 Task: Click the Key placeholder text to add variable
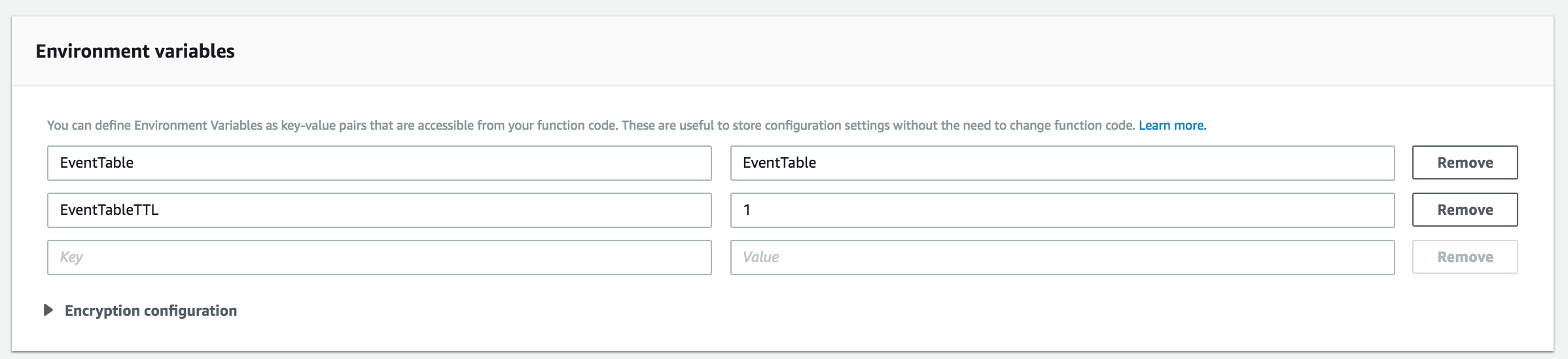pos(71,257)
